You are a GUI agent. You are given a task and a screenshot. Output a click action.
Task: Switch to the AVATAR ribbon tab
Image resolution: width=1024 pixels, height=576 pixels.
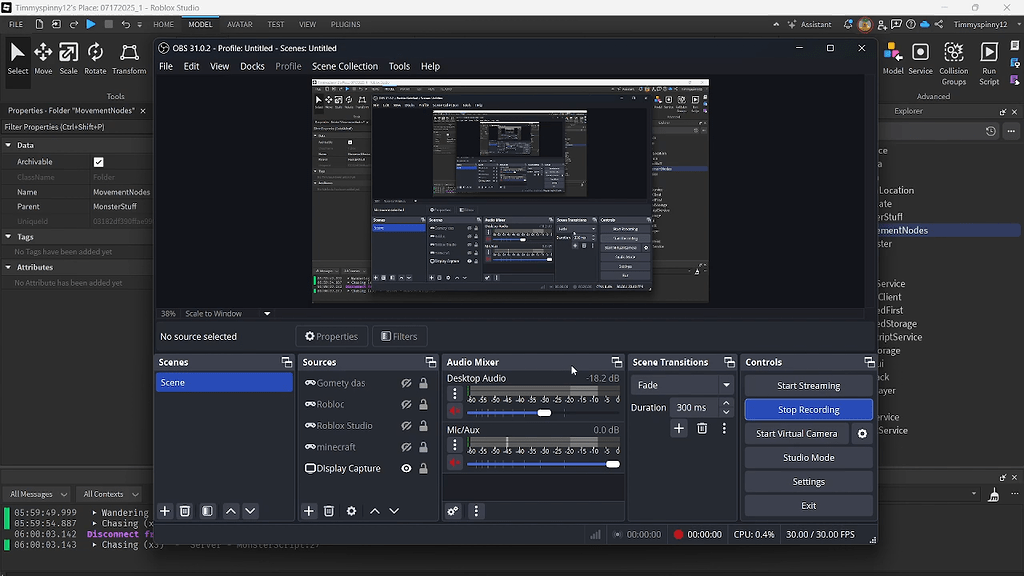(x=240, y=24)
